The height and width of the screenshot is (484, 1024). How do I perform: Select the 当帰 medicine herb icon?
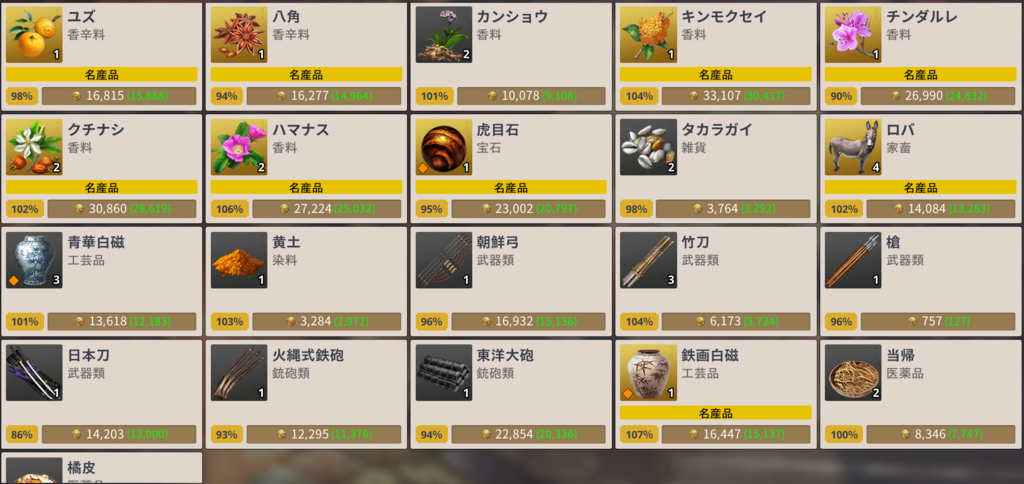tap(853, 372)
